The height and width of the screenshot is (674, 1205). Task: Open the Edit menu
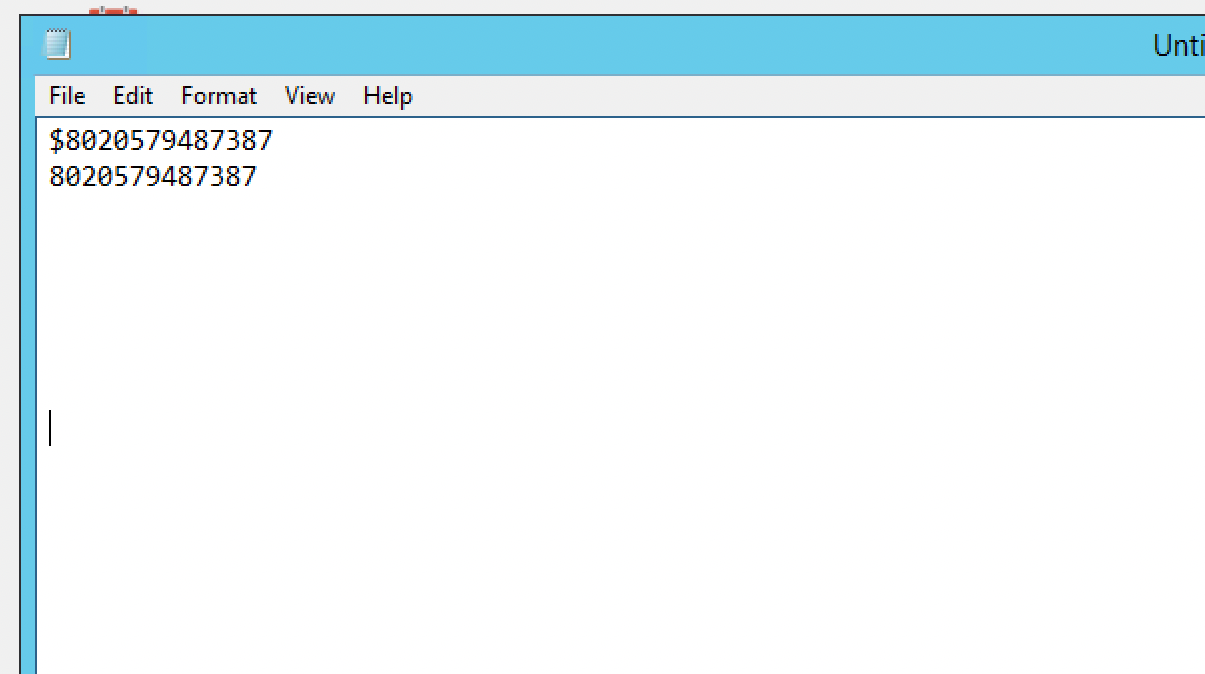click(133, 96)
